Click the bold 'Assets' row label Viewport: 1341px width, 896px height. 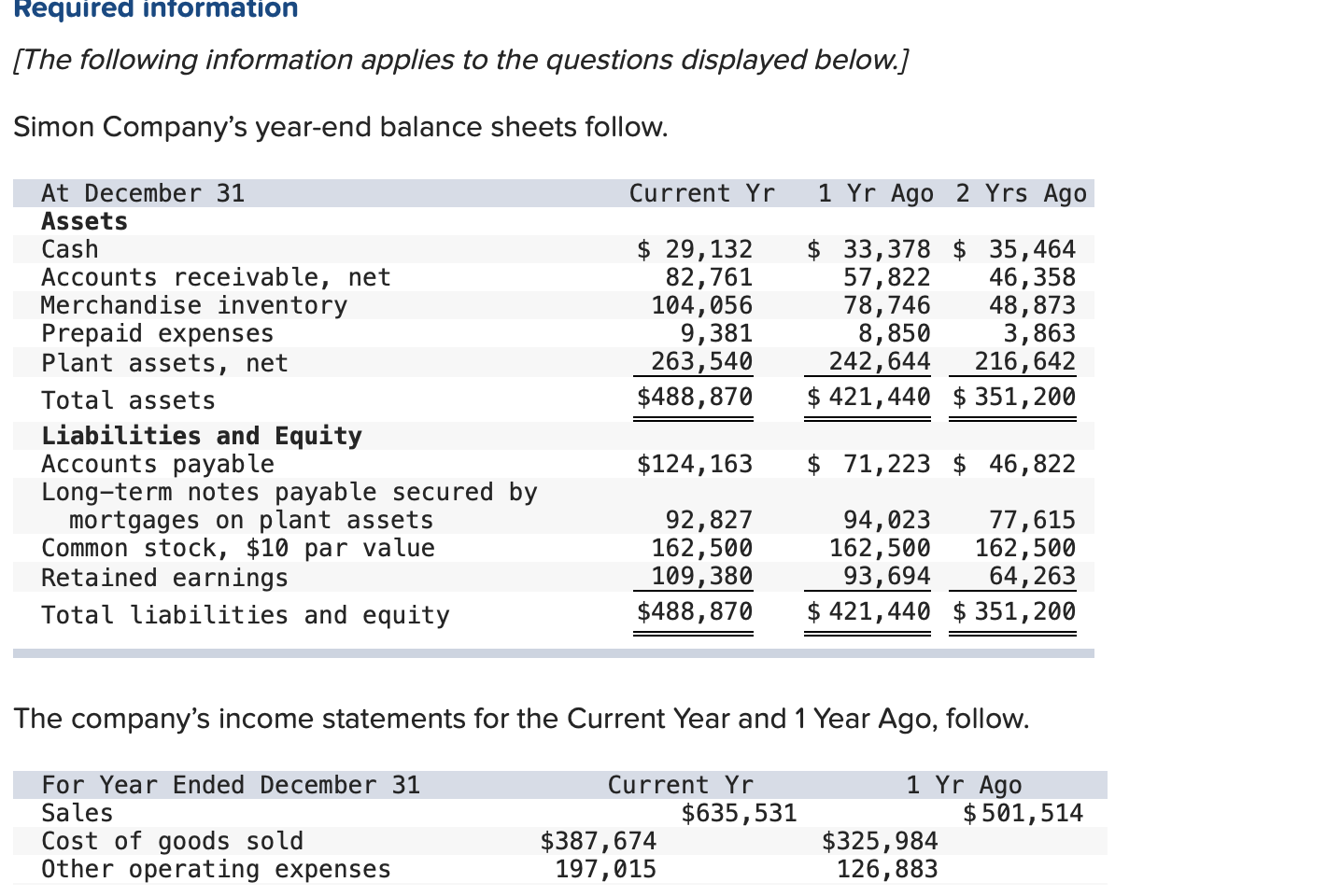(85, 221)
